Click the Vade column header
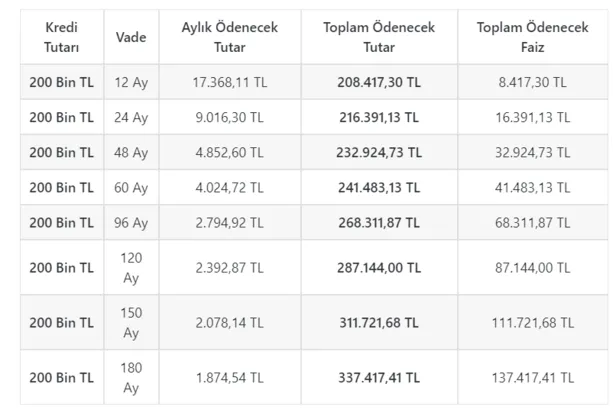Image resolution: width=616 pixels, height=413 pixels. tap(131, 36)
